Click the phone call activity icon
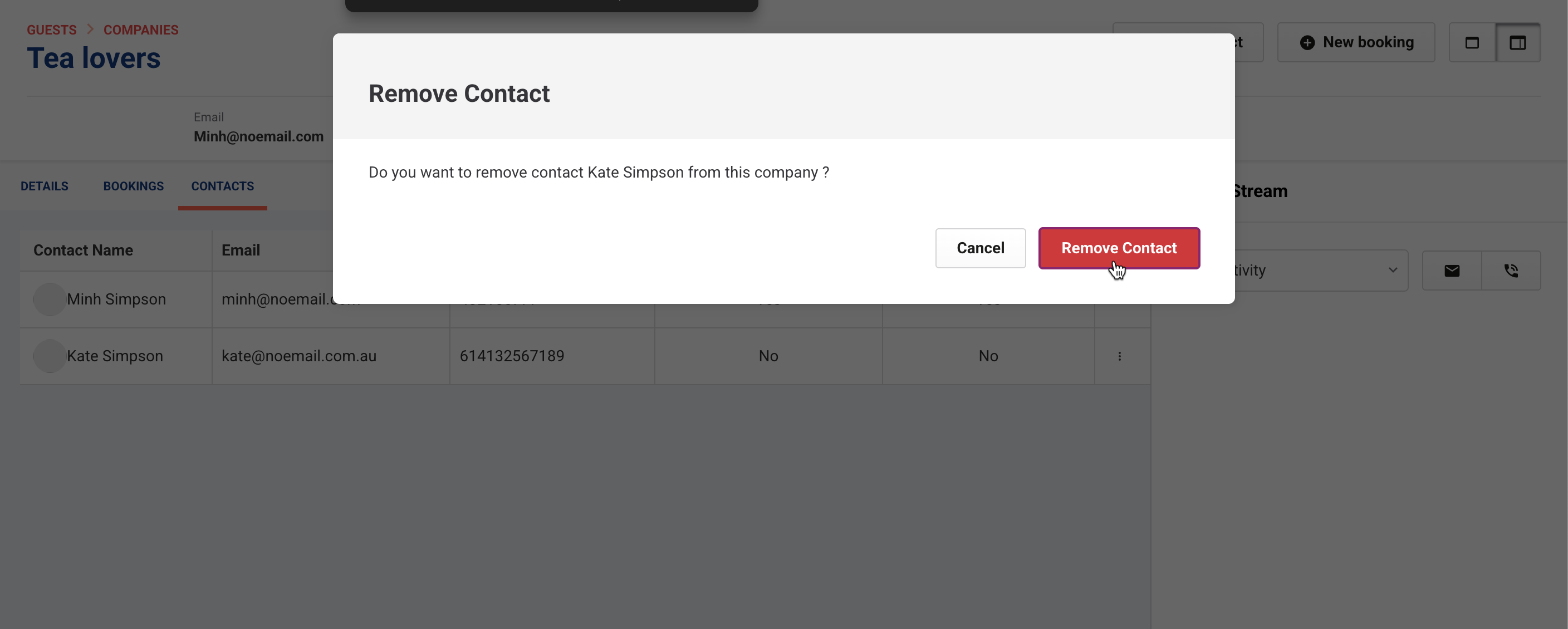This screenshot has height=629, width=1568. 1511,271
